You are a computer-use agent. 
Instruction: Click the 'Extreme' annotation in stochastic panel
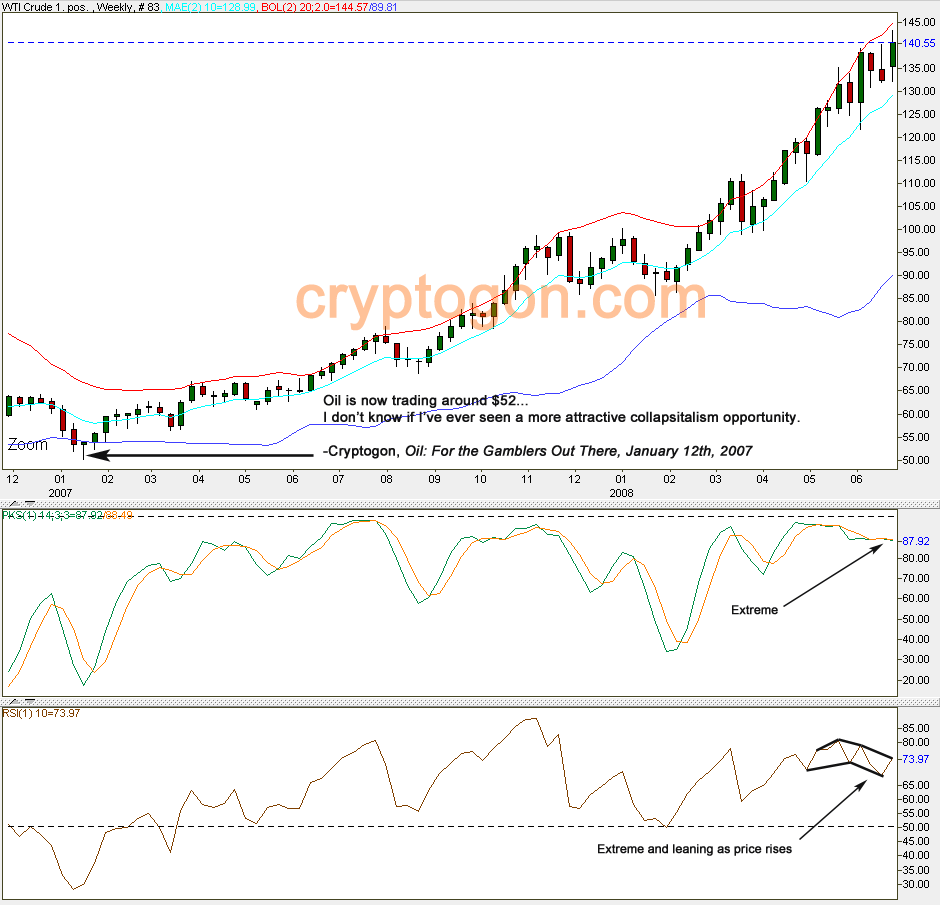click(754, 610)
